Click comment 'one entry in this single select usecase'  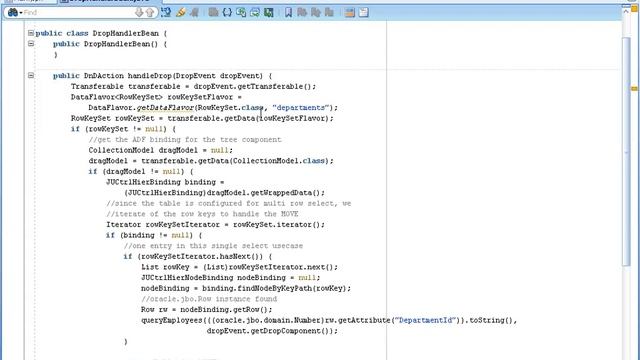click(x=213, y=246)
